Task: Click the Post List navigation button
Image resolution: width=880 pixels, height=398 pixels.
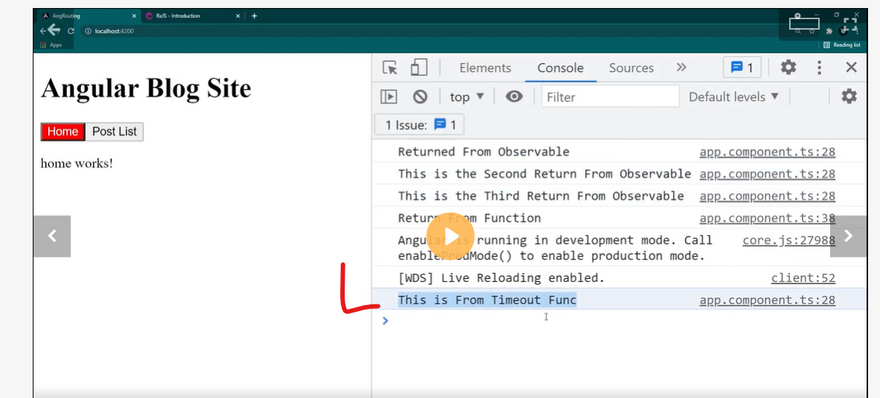Action: point(114,131)
